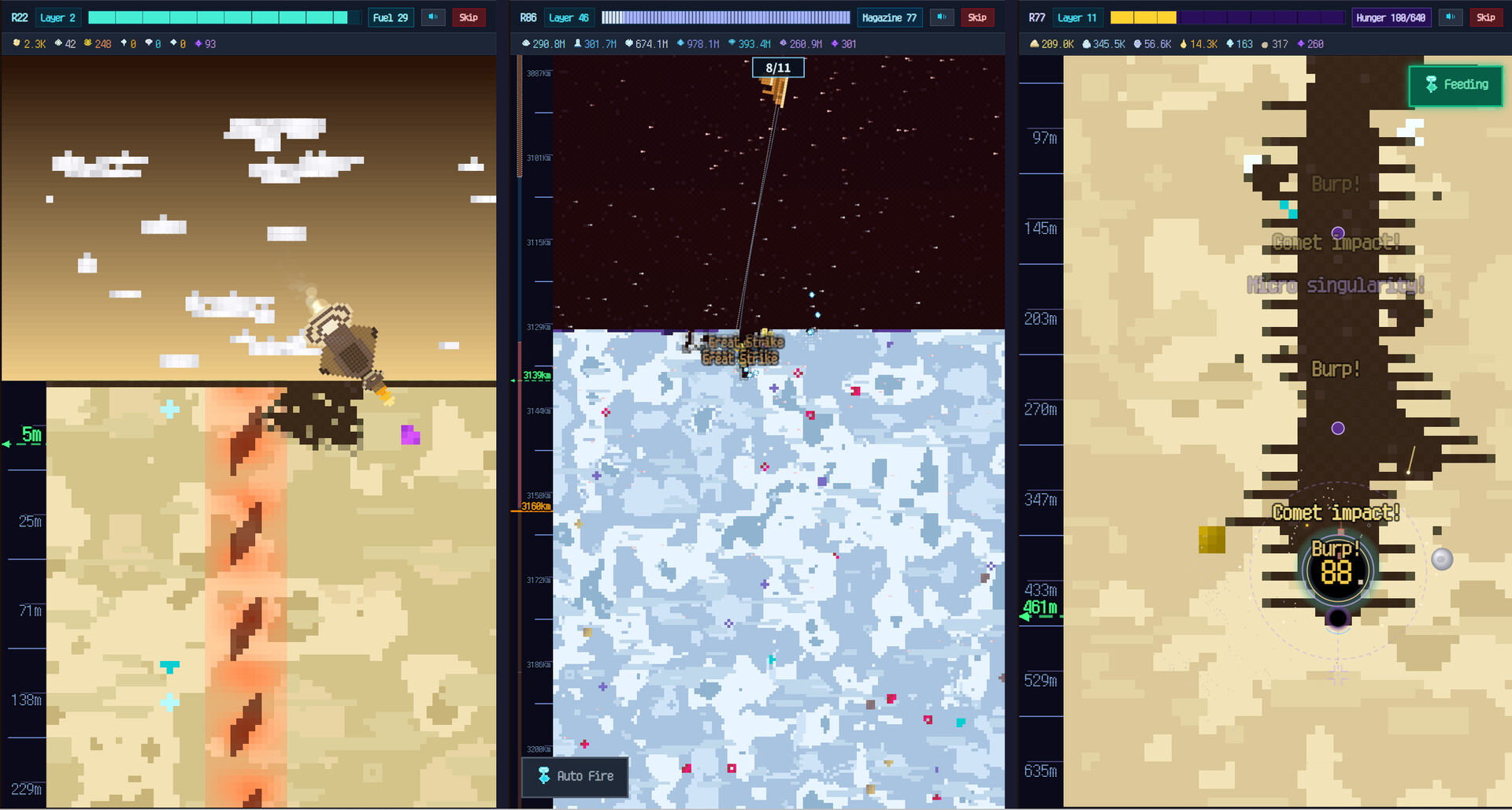1512x810 pixels.
Task: Click the 248 resource icon in R22
Action: coord(88,43)
